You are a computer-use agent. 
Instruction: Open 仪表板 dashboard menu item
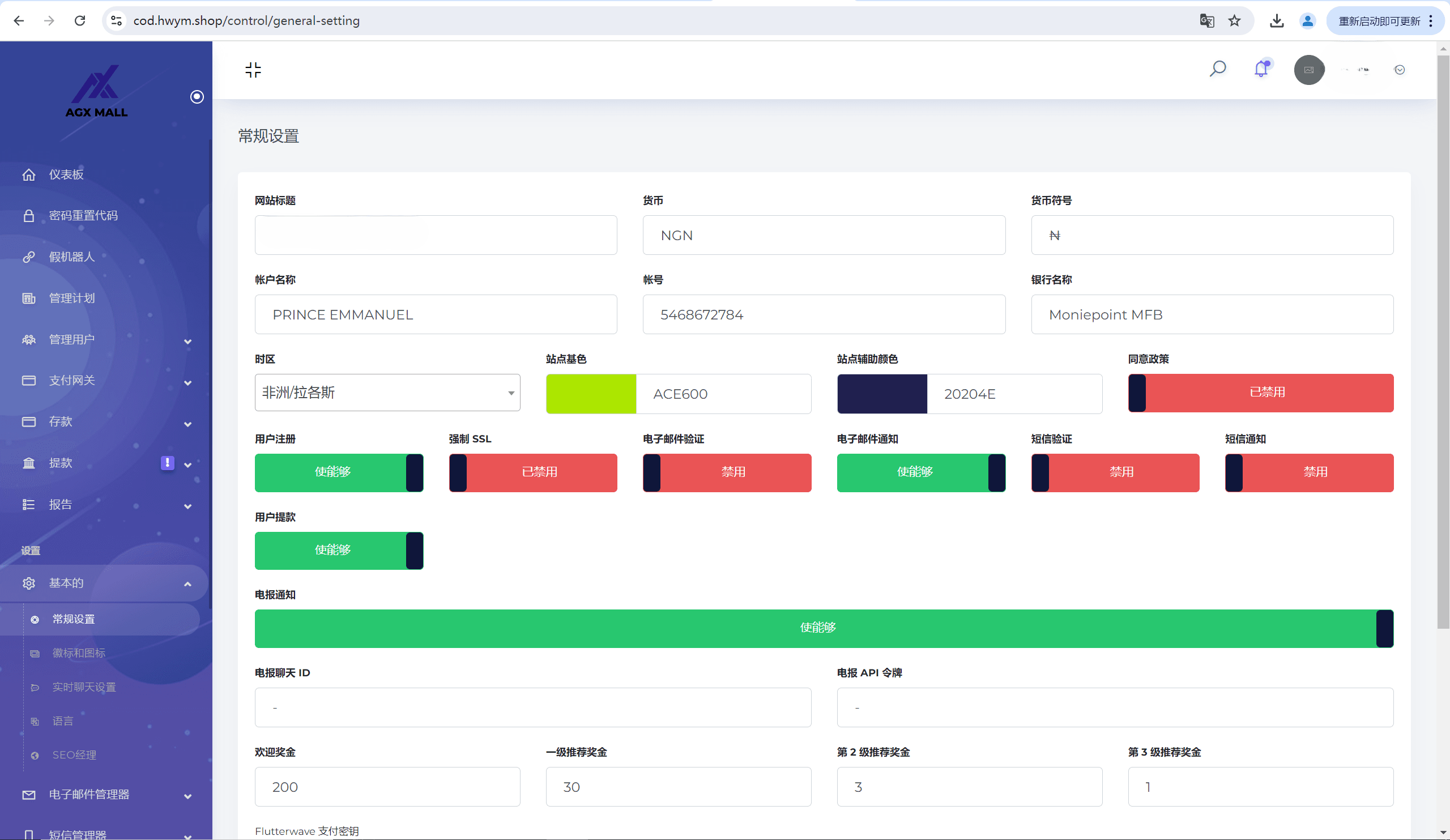[x=66, y=174]
